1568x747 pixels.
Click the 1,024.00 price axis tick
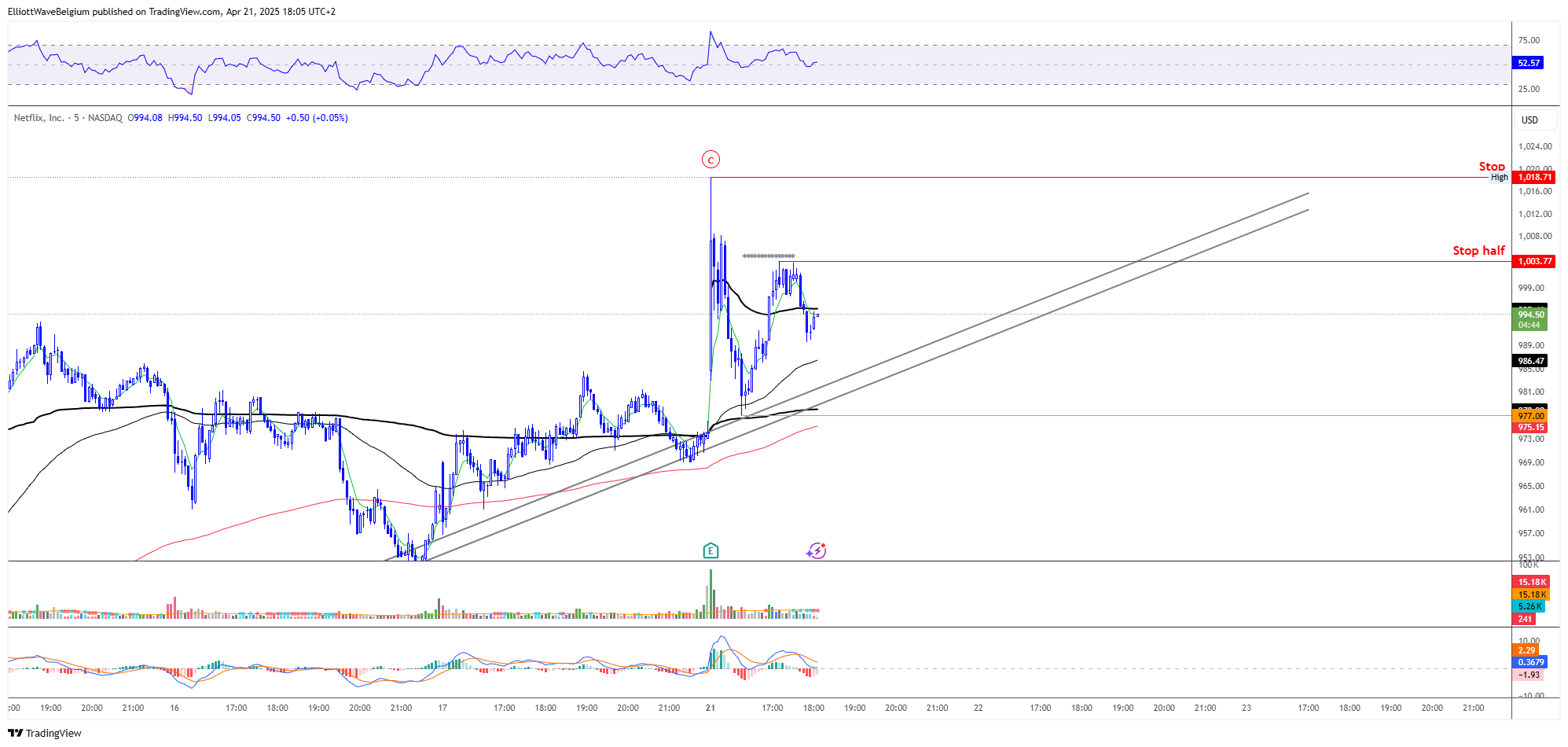(x=1535, y=146)
